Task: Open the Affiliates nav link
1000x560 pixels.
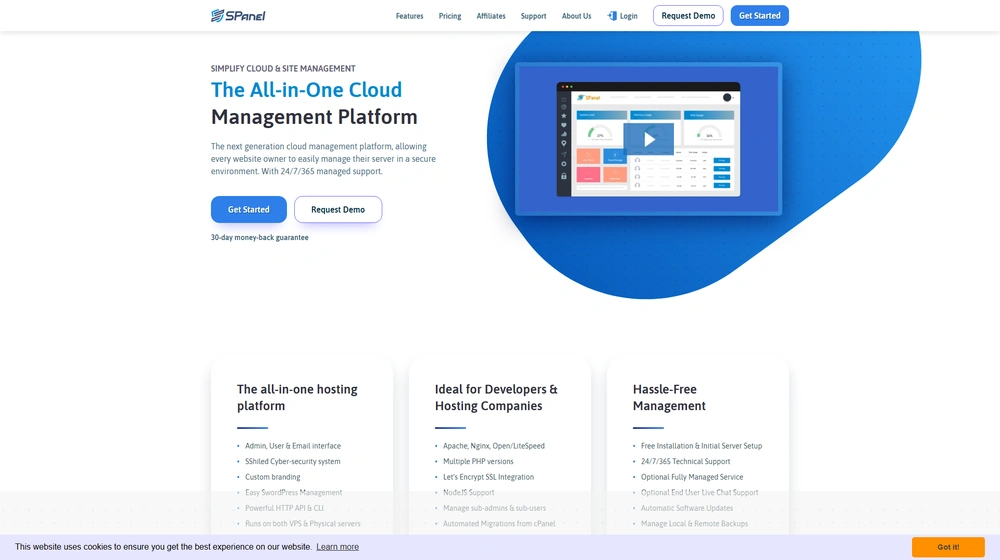Action: click(491, 16)
